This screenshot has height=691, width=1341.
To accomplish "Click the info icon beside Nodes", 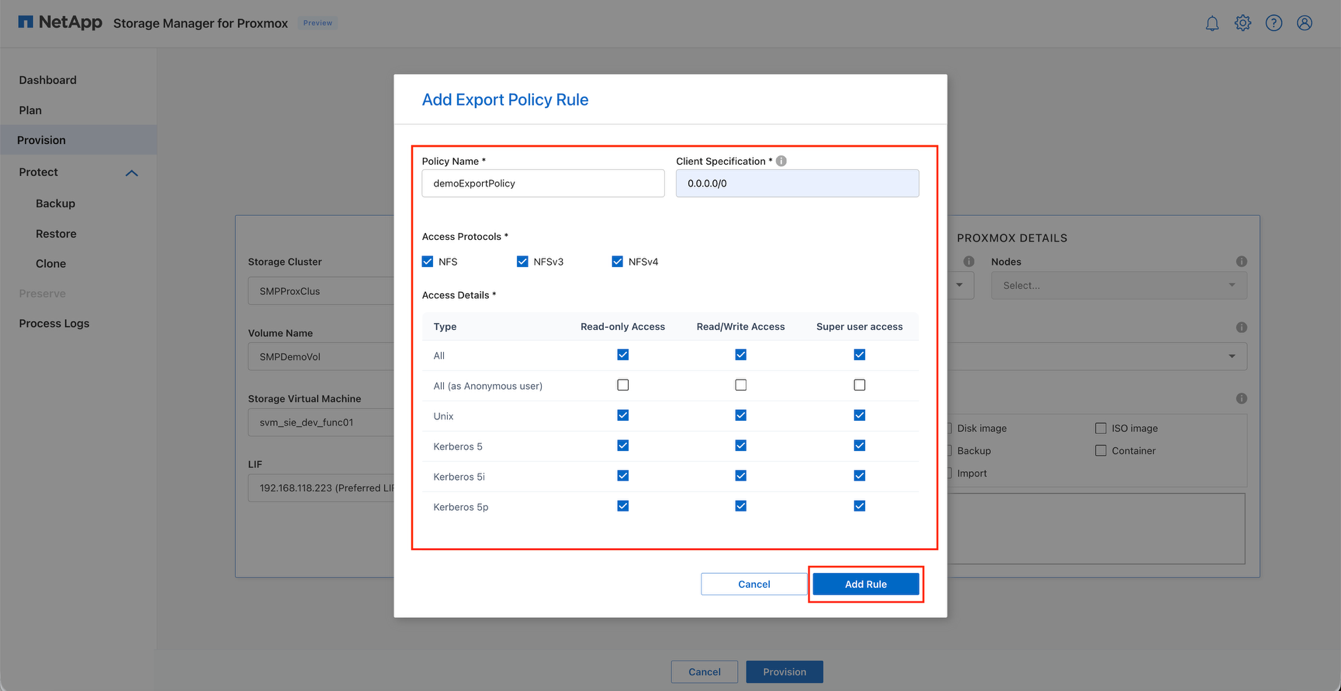I will tap(1241, 261).
